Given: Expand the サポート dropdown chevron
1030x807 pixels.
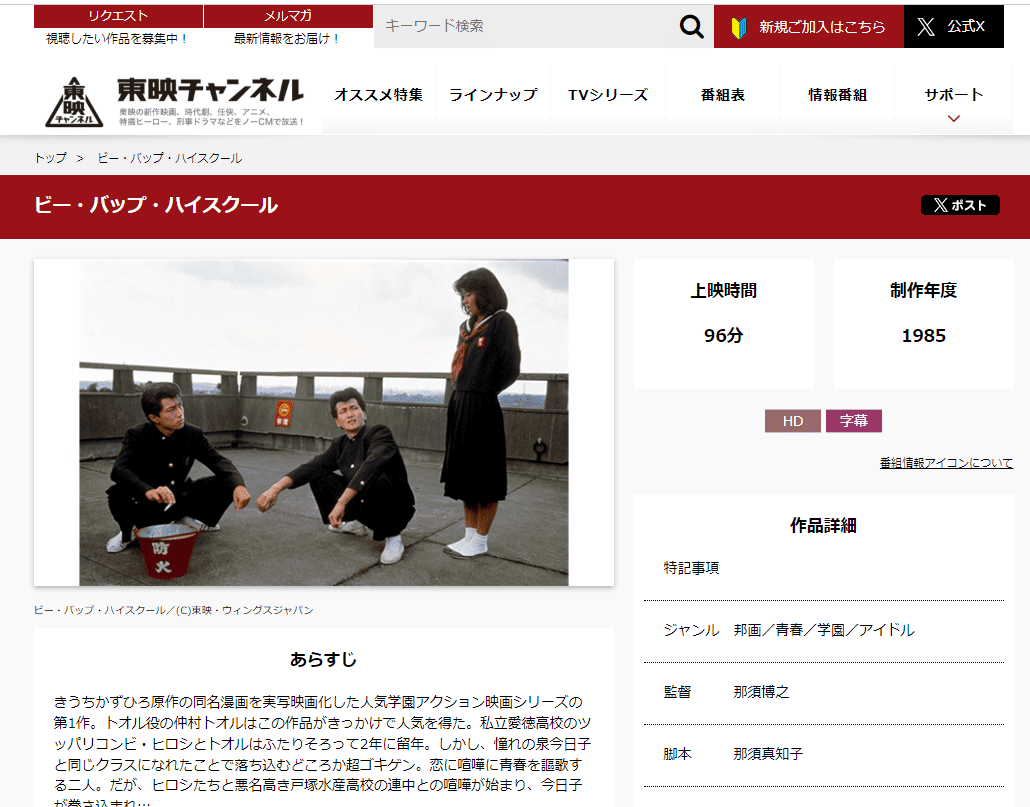Looking at the screenshot, I should pyautogui.click(x=954, y=119).
